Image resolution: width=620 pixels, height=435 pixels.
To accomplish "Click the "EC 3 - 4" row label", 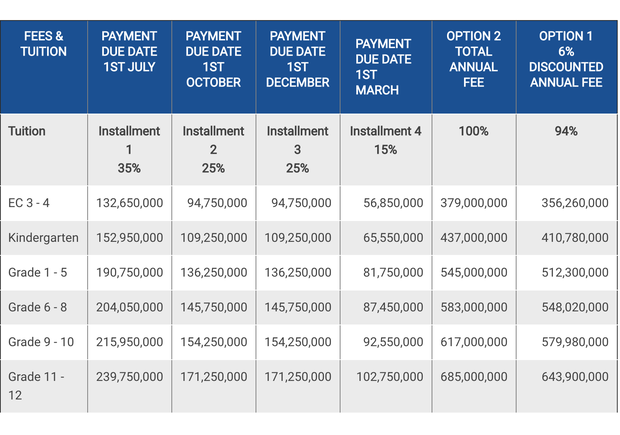I will click(30, 203).
